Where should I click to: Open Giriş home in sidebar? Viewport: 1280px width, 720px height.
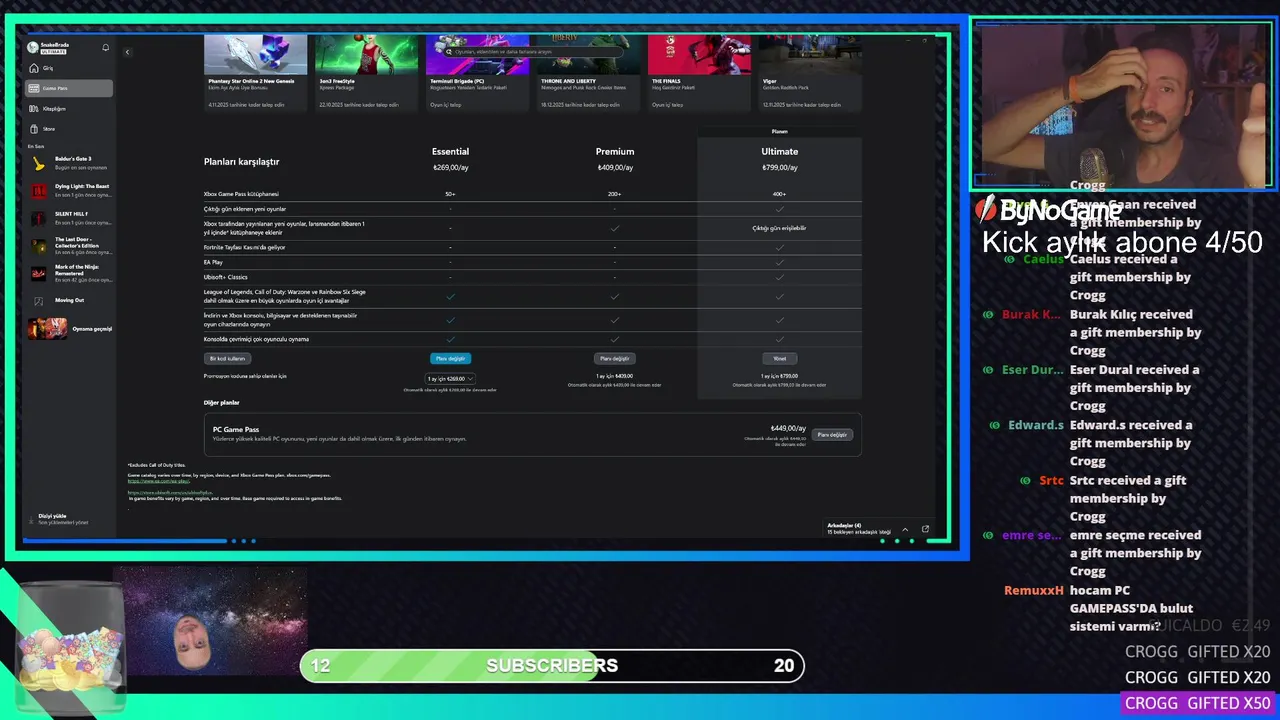click(69, 68)
